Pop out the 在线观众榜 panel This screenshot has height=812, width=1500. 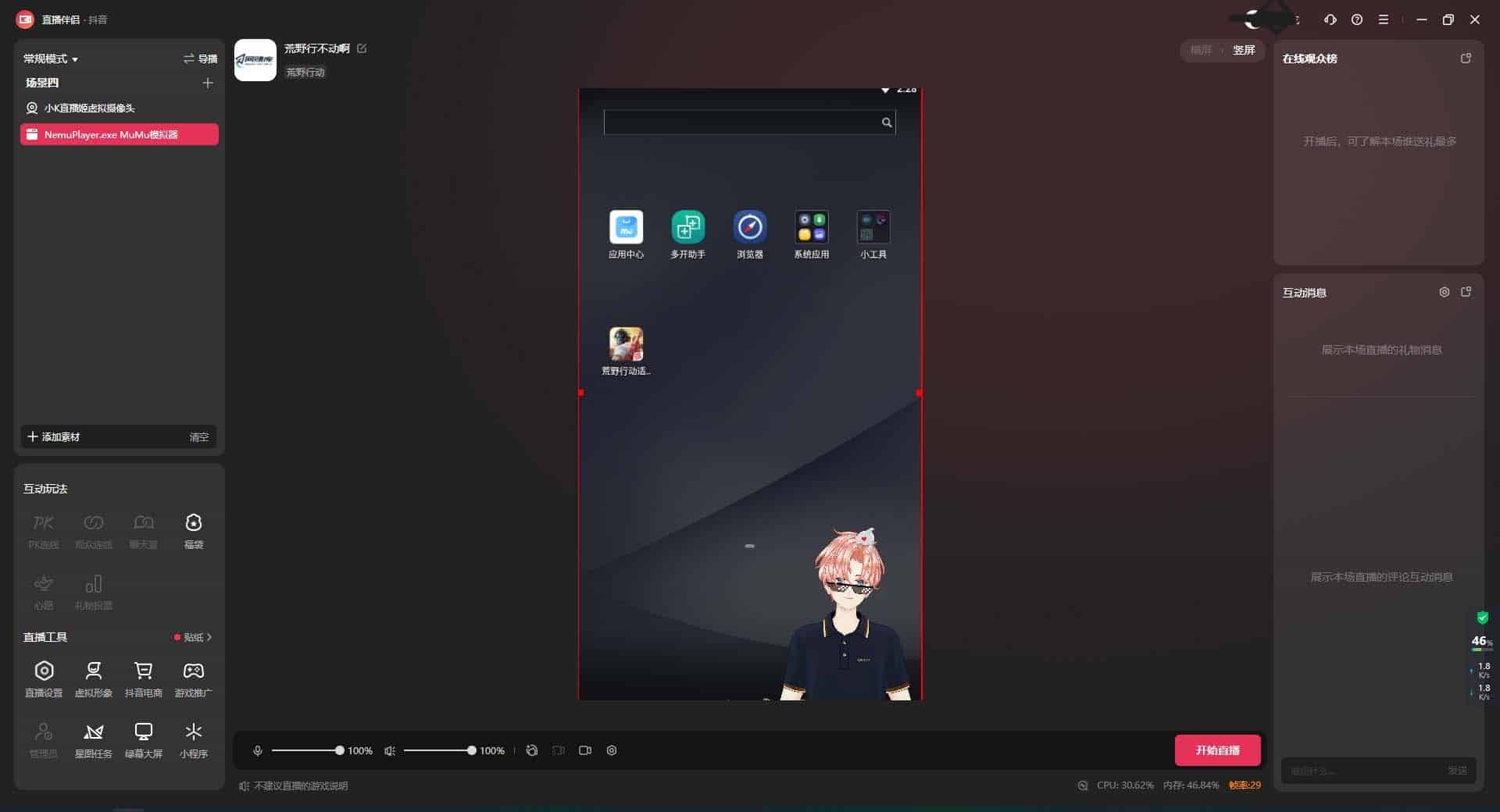point(1466,59)
